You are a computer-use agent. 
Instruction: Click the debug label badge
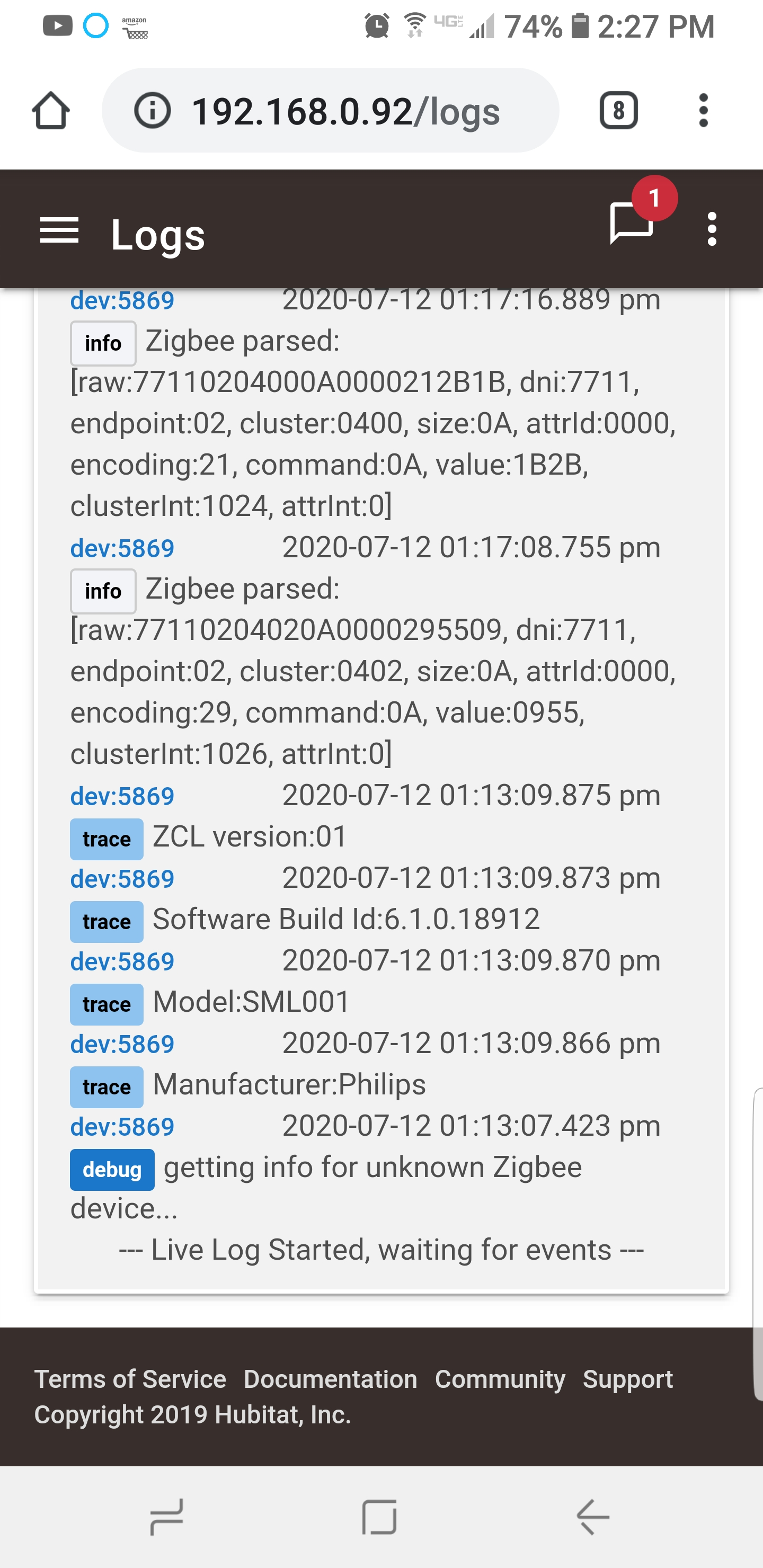pyautogui.click(x=112, y=1169)
